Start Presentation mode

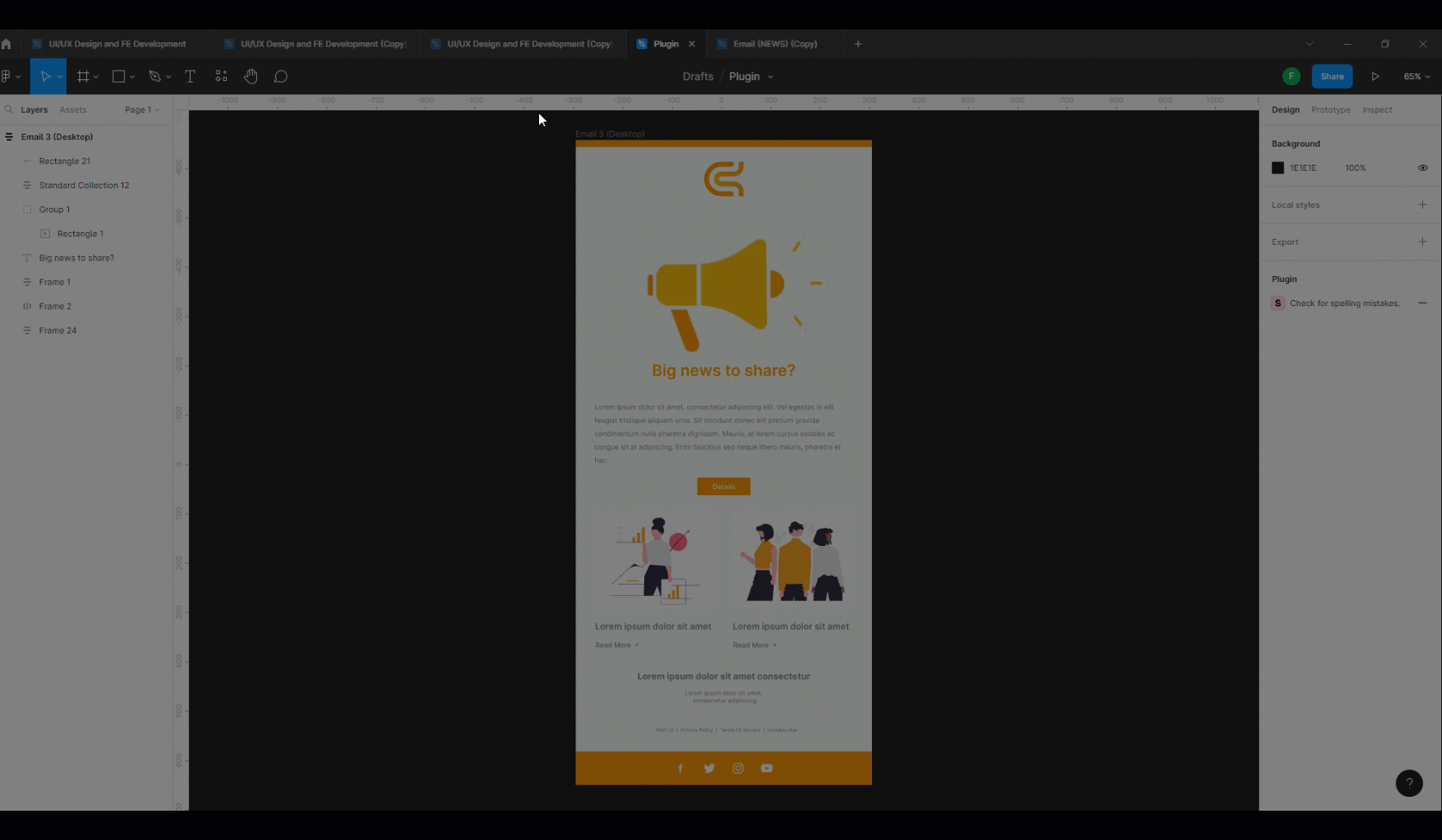pyautogui.click(x=1376, y=76)
